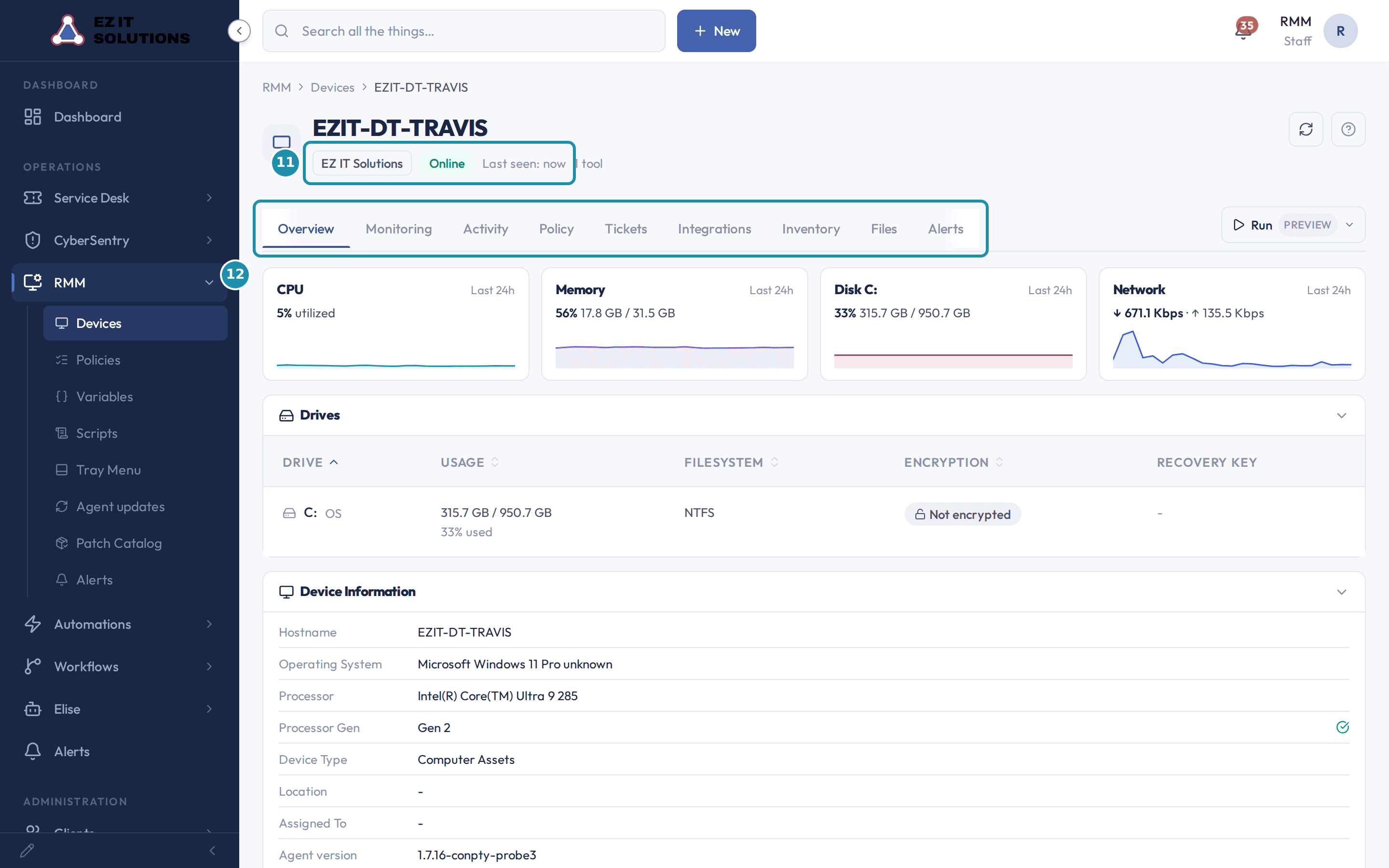The height and width of the screenshot is (868, 1389).
Task: Expand CyberSentry menu
Action: 120,240
